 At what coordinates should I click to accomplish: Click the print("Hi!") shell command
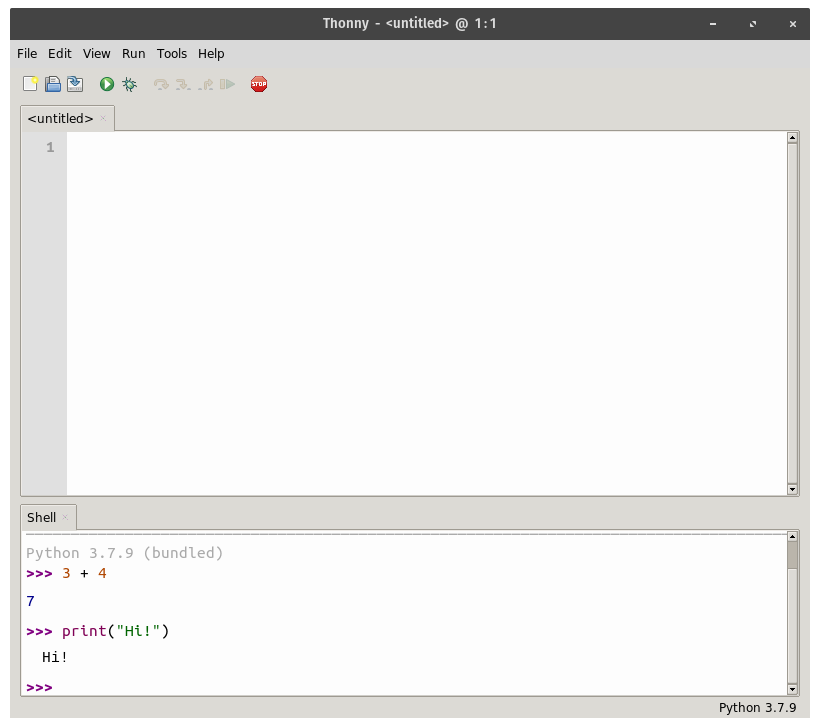[116, 631]
